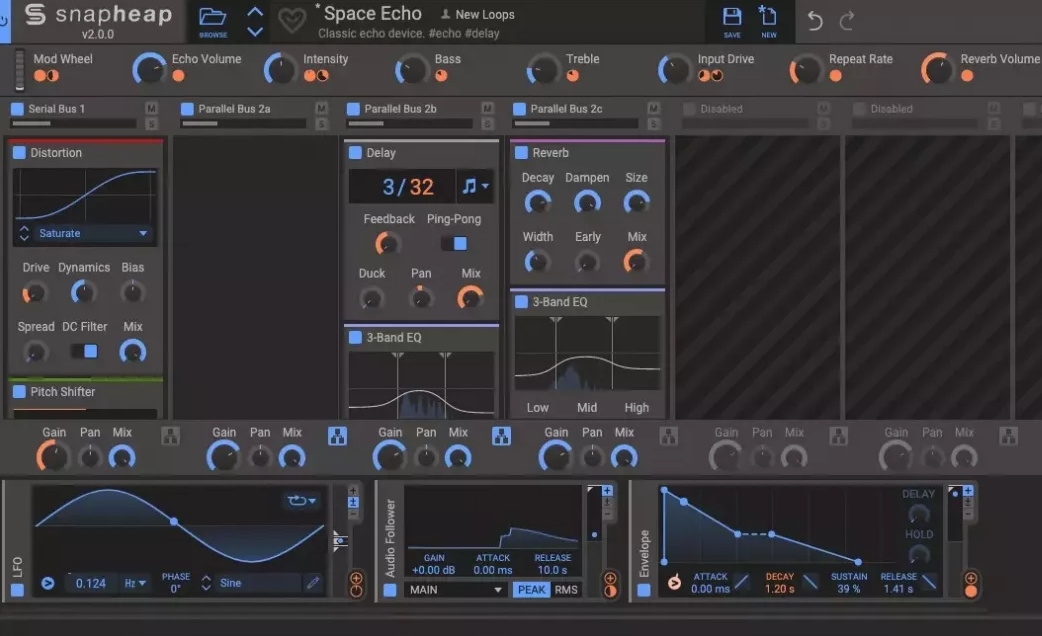Screen dimensions: 1042x636
Task: Click the Envelope SUSTAIN value 39 %
Action: tap(849, 589)
